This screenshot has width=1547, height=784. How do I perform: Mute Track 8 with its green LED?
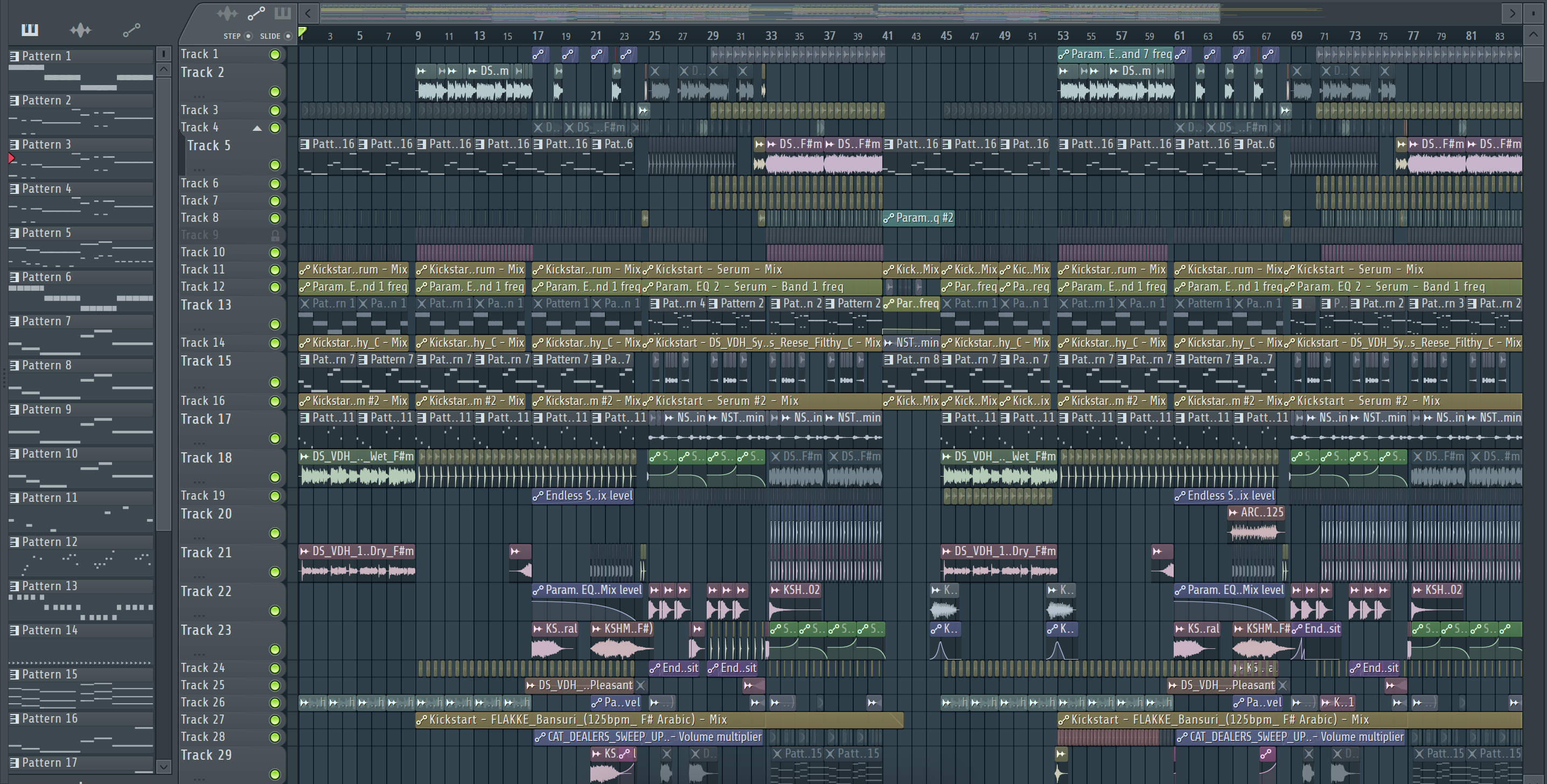275,218
